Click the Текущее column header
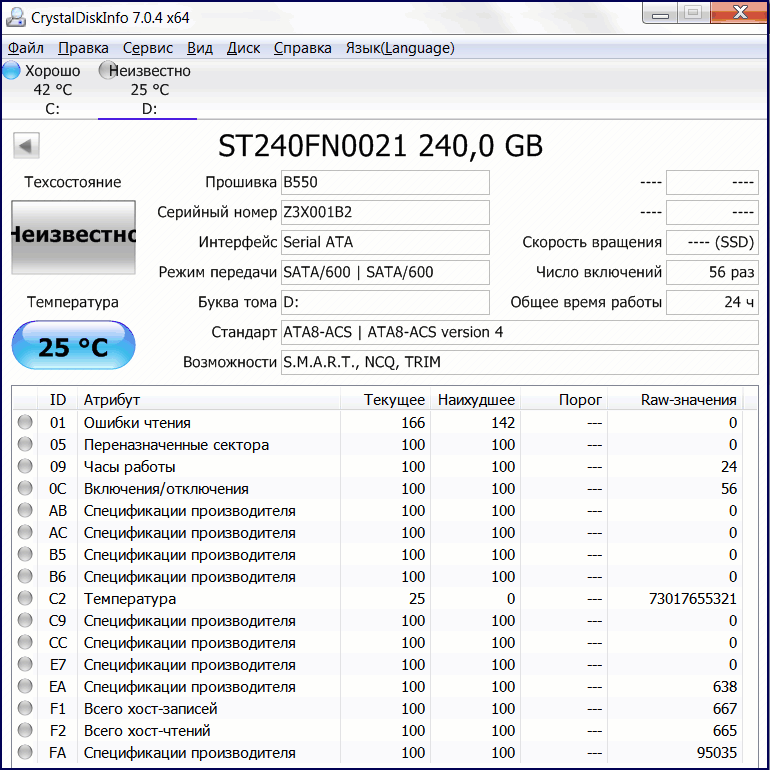 (385, 400)
